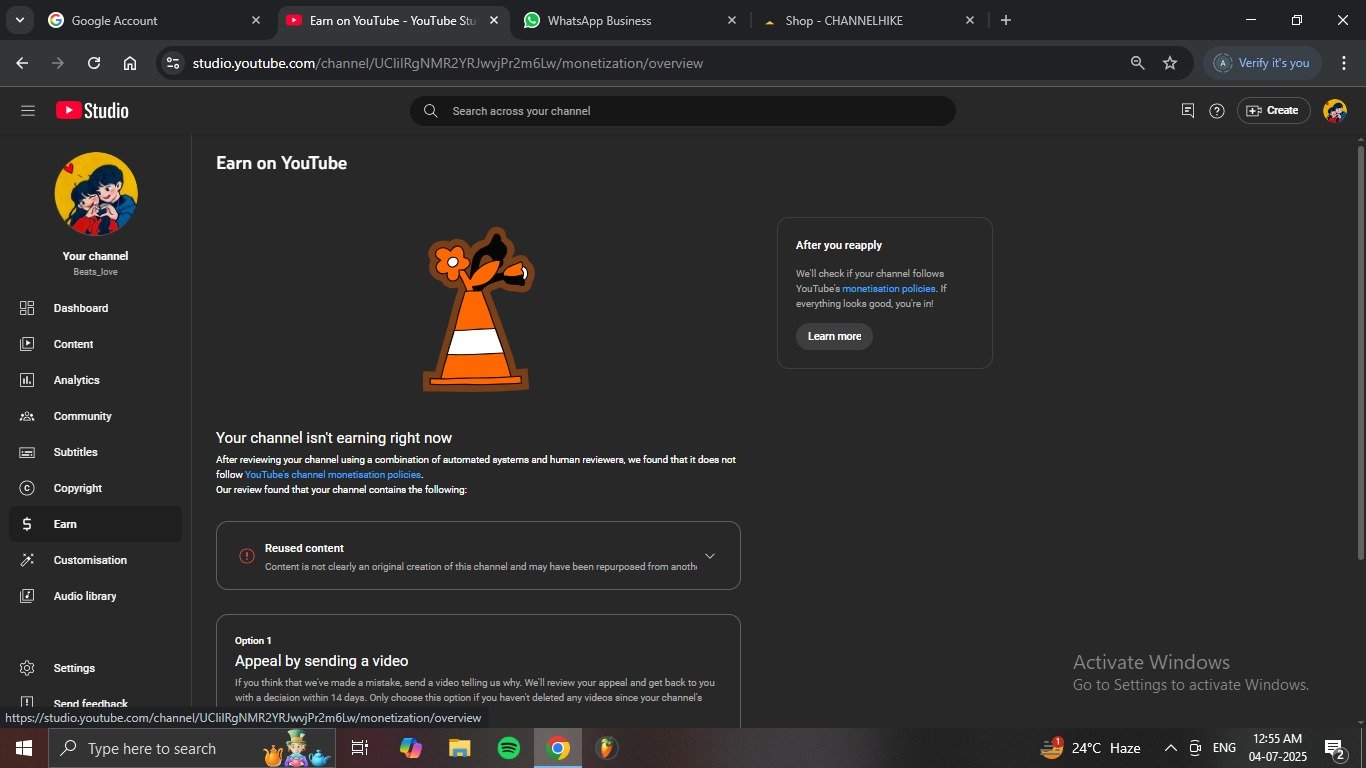Click the Learn more button
Viewport: 1366px width, 768px height.
(834, 337)
